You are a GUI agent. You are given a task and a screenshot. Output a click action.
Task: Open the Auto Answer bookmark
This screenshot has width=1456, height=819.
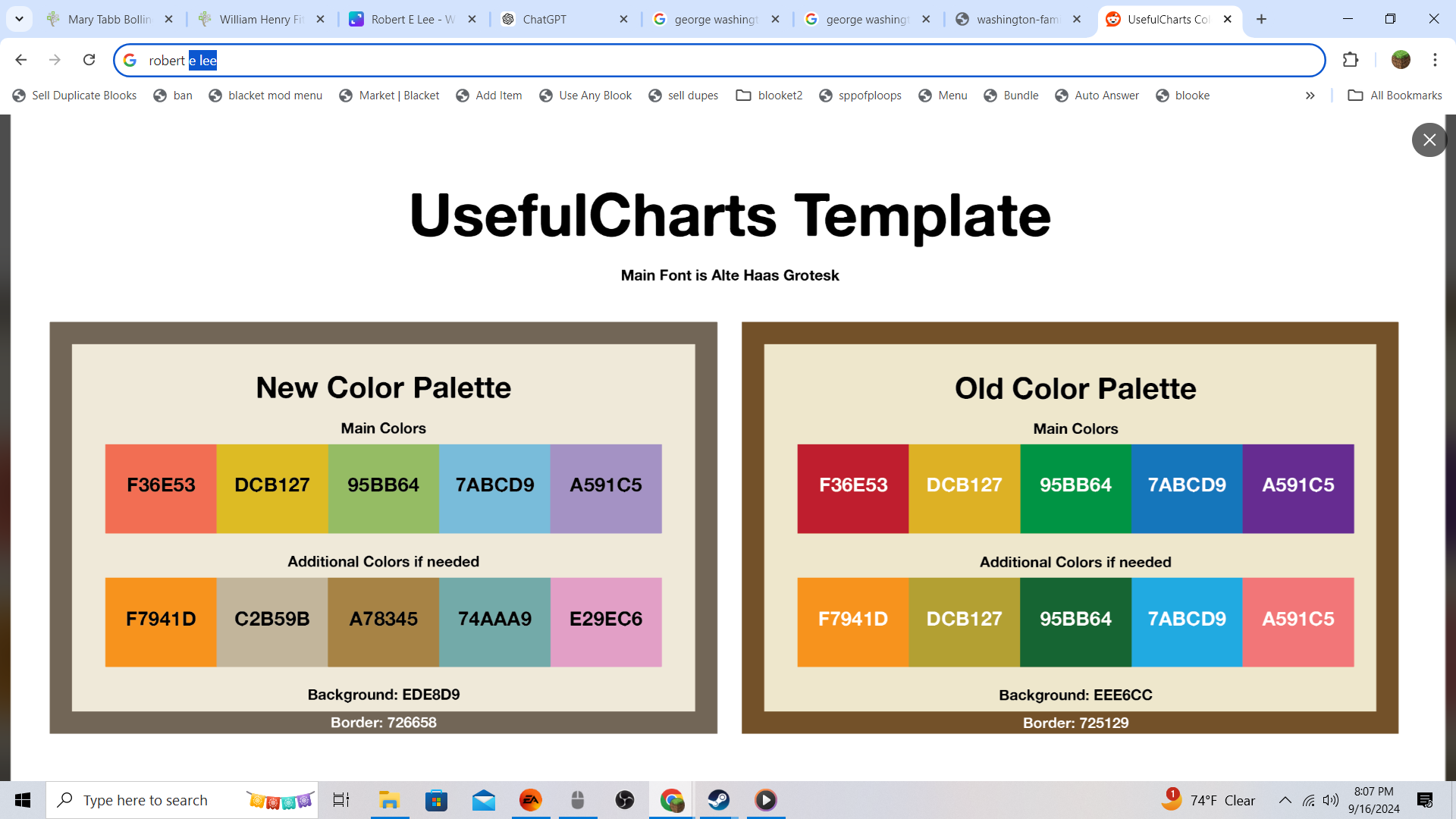(1097, 96)
